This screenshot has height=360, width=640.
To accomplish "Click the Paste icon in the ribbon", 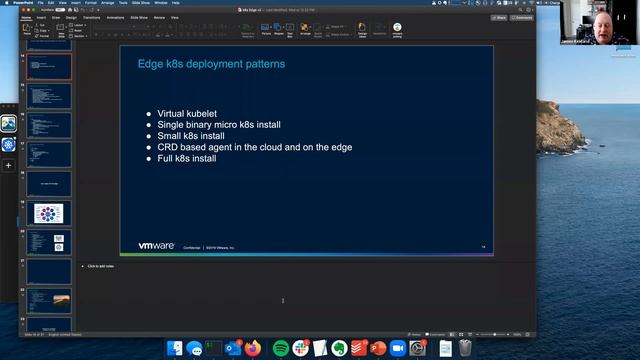I will (x=27, y=29).
